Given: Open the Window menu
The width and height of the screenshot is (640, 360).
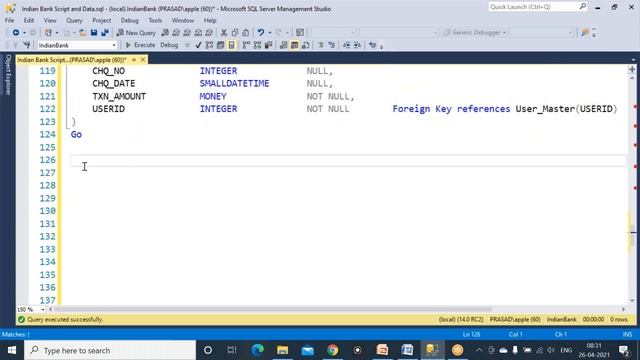Looking at the screenshot, I should click(x=182, y=20).
